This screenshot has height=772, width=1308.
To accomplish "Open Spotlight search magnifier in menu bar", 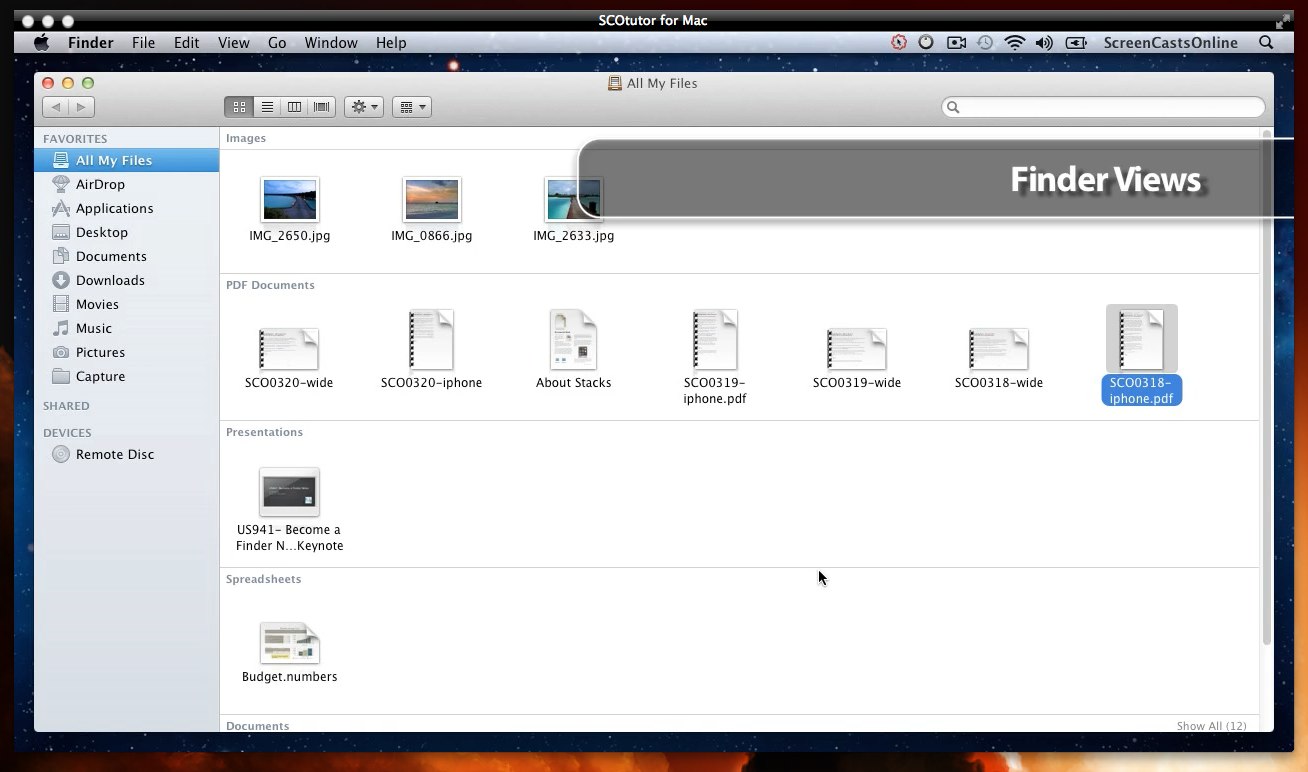I will pyautogui.click(x=1266, y=43).
